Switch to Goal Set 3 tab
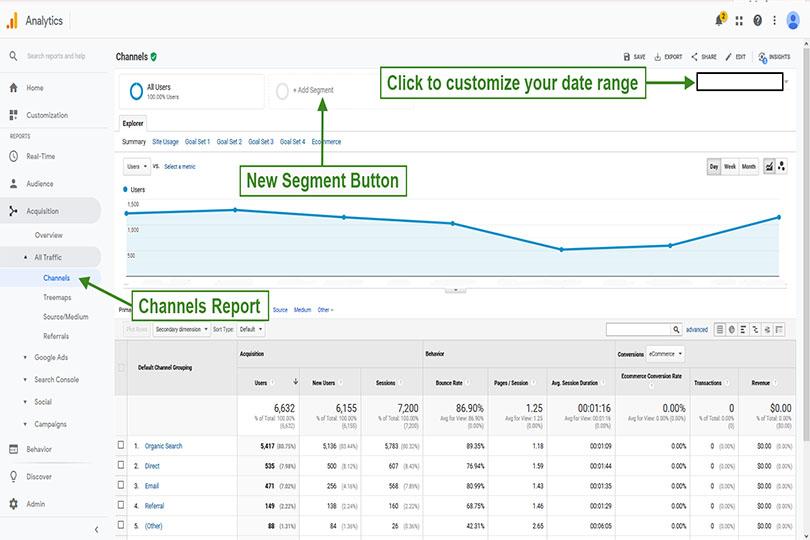This screenshot has width=810, height=540. 261,142
